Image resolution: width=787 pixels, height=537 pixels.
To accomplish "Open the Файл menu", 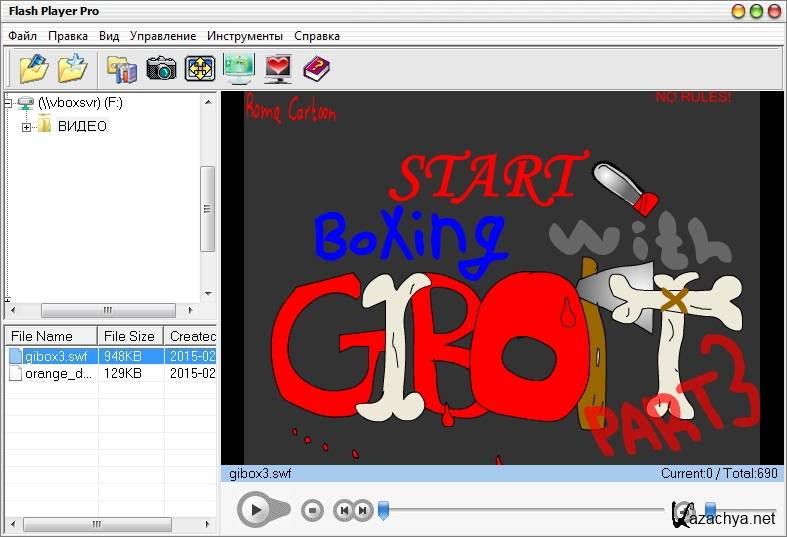I will tap(22, 36).
